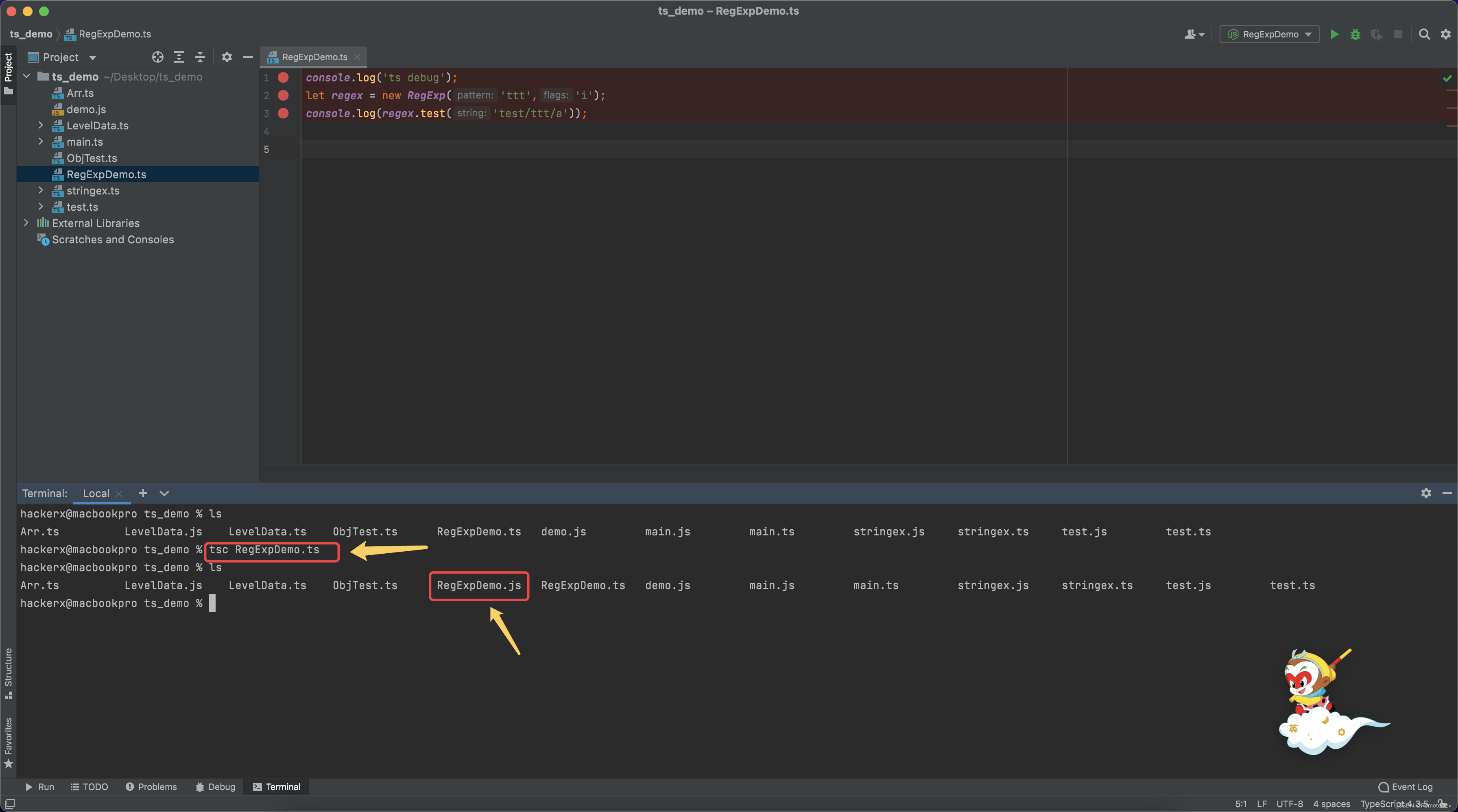The width and height of the screenshot is (1458, 812).
Task: Expand External Libraries node
Action: click(x=26, y=223)
